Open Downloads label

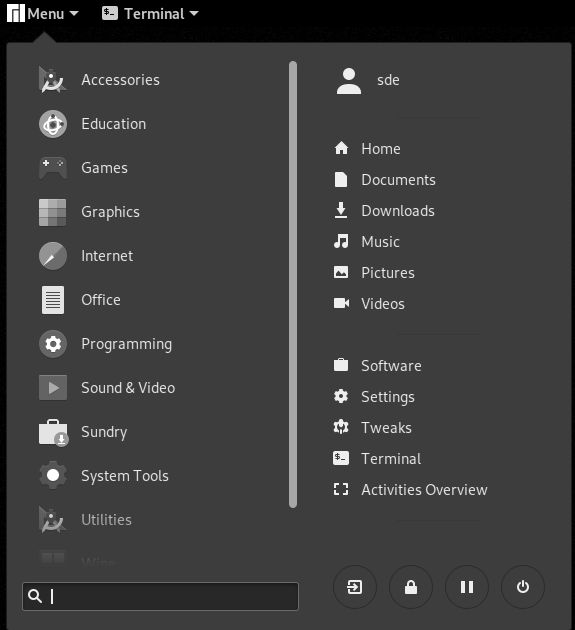tap(398, 211)
